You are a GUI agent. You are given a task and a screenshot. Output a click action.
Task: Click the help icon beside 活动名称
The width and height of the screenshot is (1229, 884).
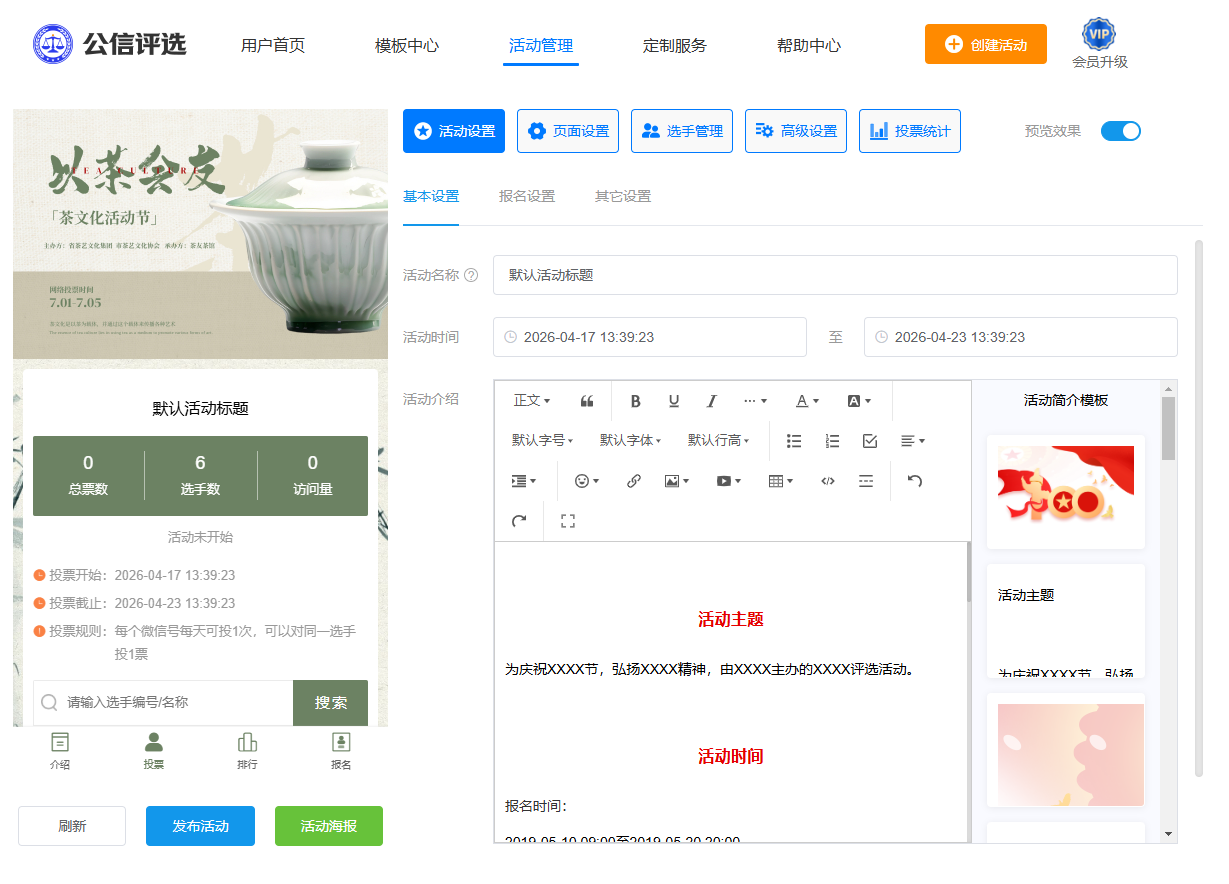point(471,276)
